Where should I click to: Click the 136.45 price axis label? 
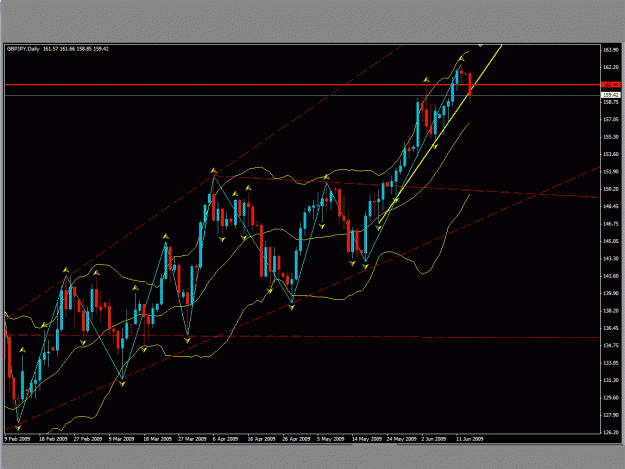click(611, 328)
